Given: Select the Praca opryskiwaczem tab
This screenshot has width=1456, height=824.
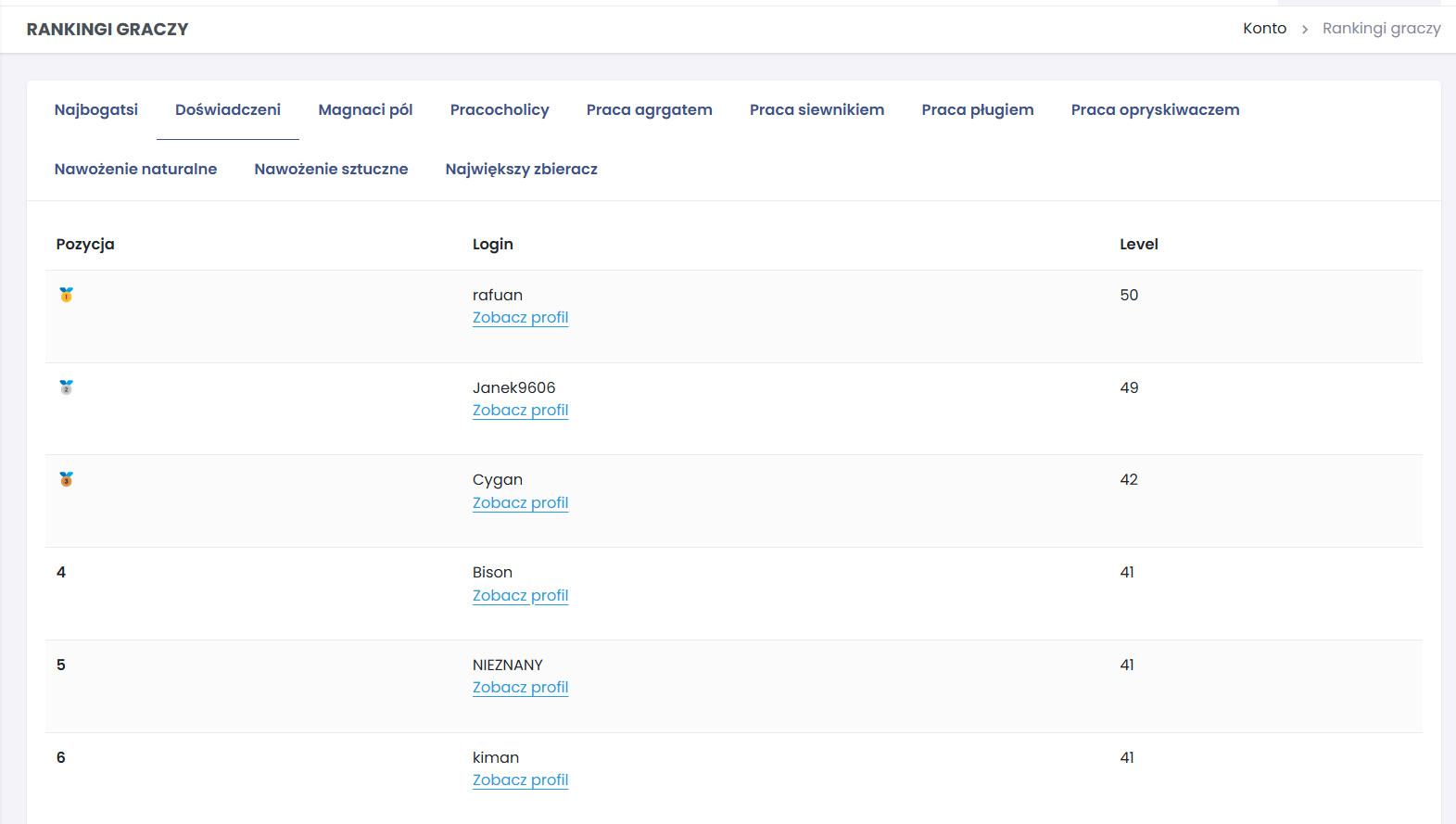Looking at the screenshot, I should [x=1155, y=110].
